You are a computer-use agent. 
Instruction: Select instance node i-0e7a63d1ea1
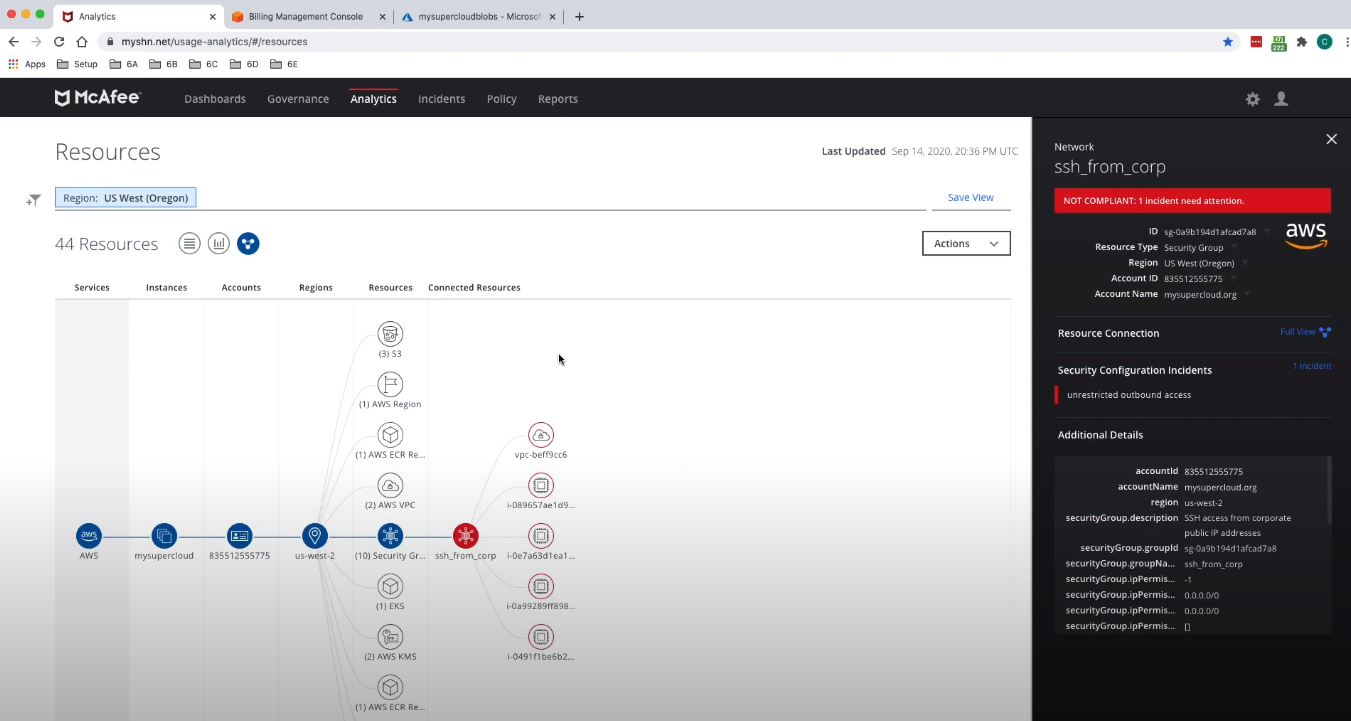(541, 535)
